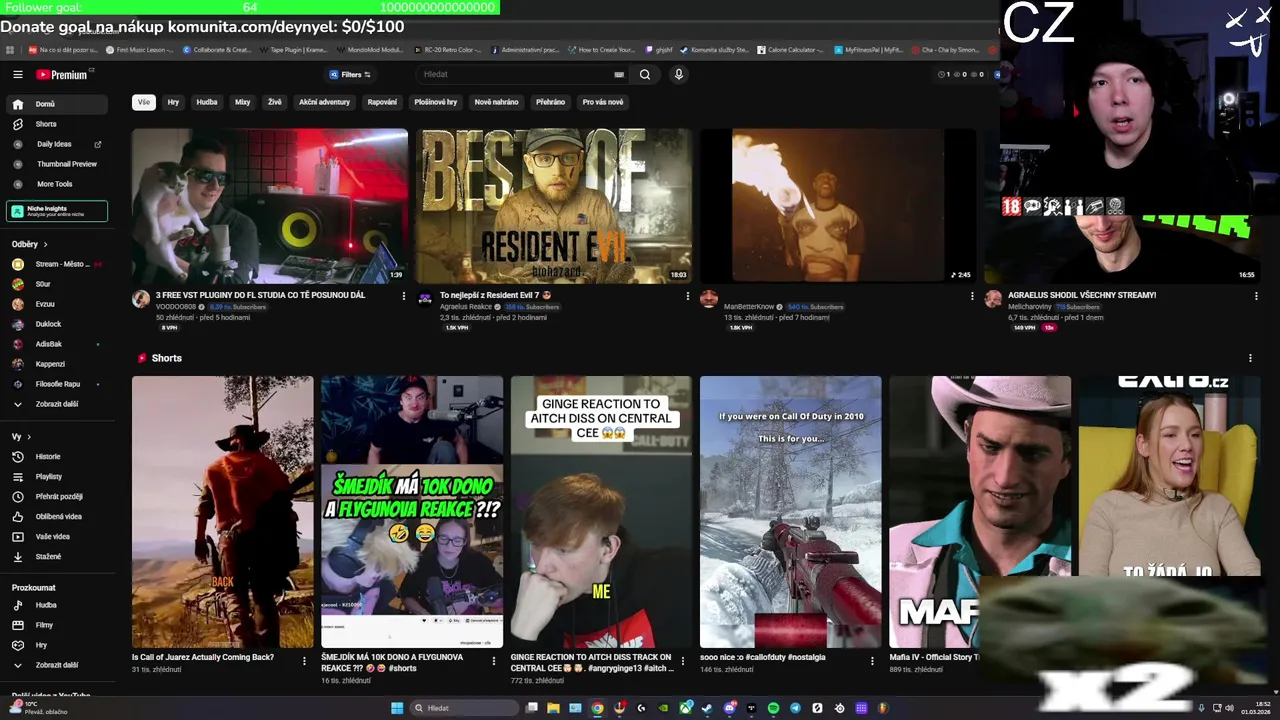The image size is (1280, 720).
Task: Open Hry under Prozkoumat
Action: click(x=57, y=645)
